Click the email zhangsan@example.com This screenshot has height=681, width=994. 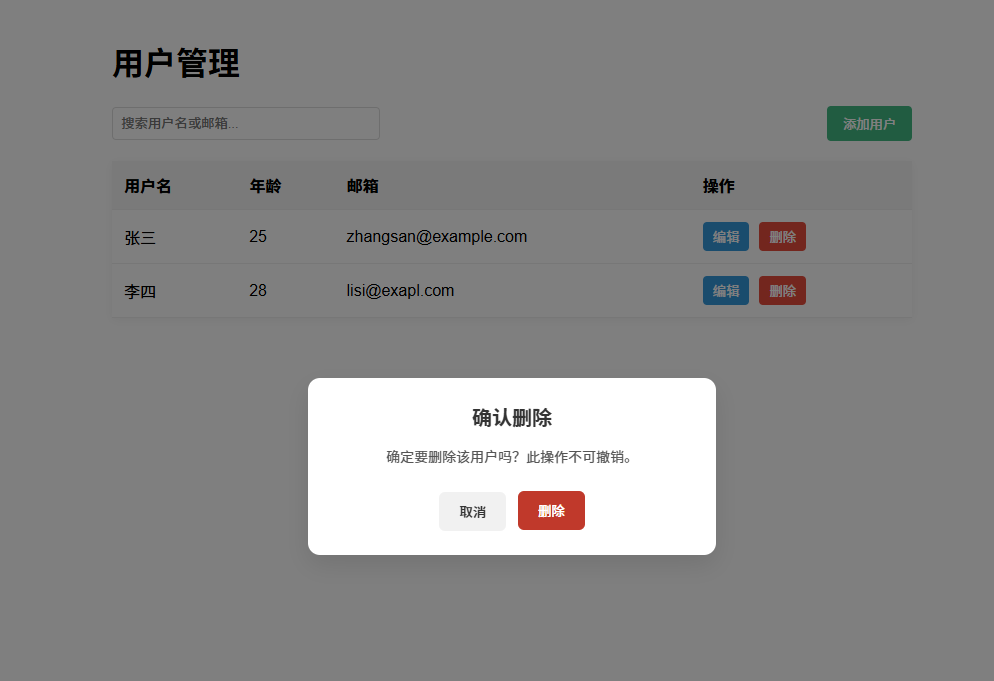pos(437,237)
